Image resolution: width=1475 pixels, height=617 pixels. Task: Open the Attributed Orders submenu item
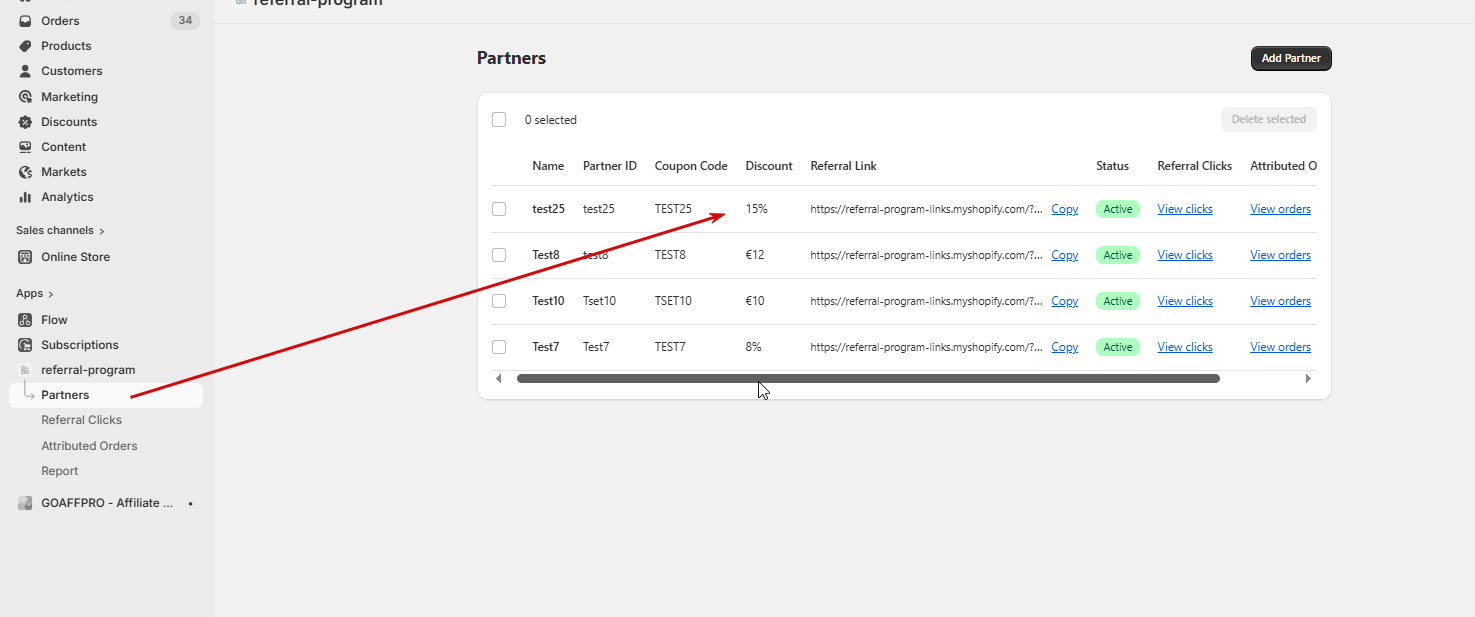pos(89,446)
